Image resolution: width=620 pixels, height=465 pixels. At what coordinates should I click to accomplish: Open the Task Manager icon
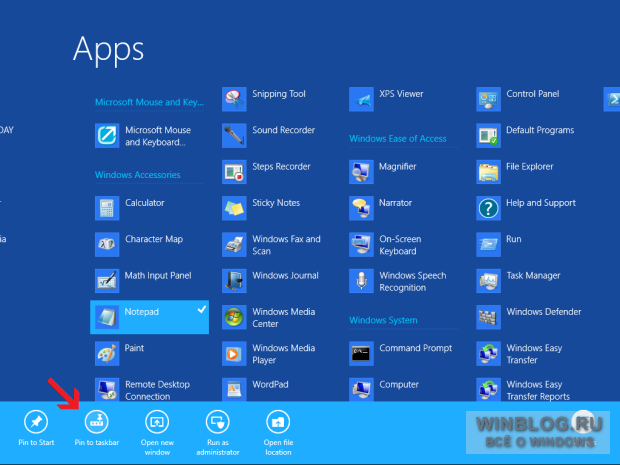point(489,281)
